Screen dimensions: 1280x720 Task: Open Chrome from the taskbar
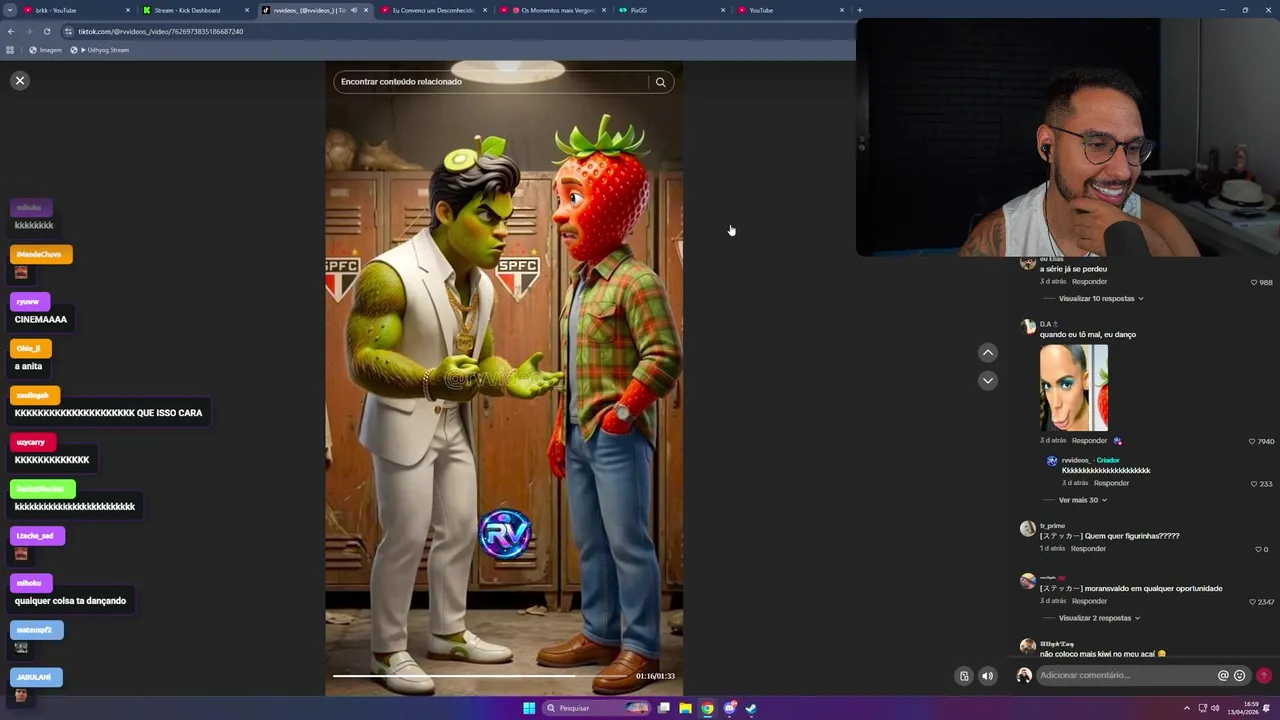point(708,708)
